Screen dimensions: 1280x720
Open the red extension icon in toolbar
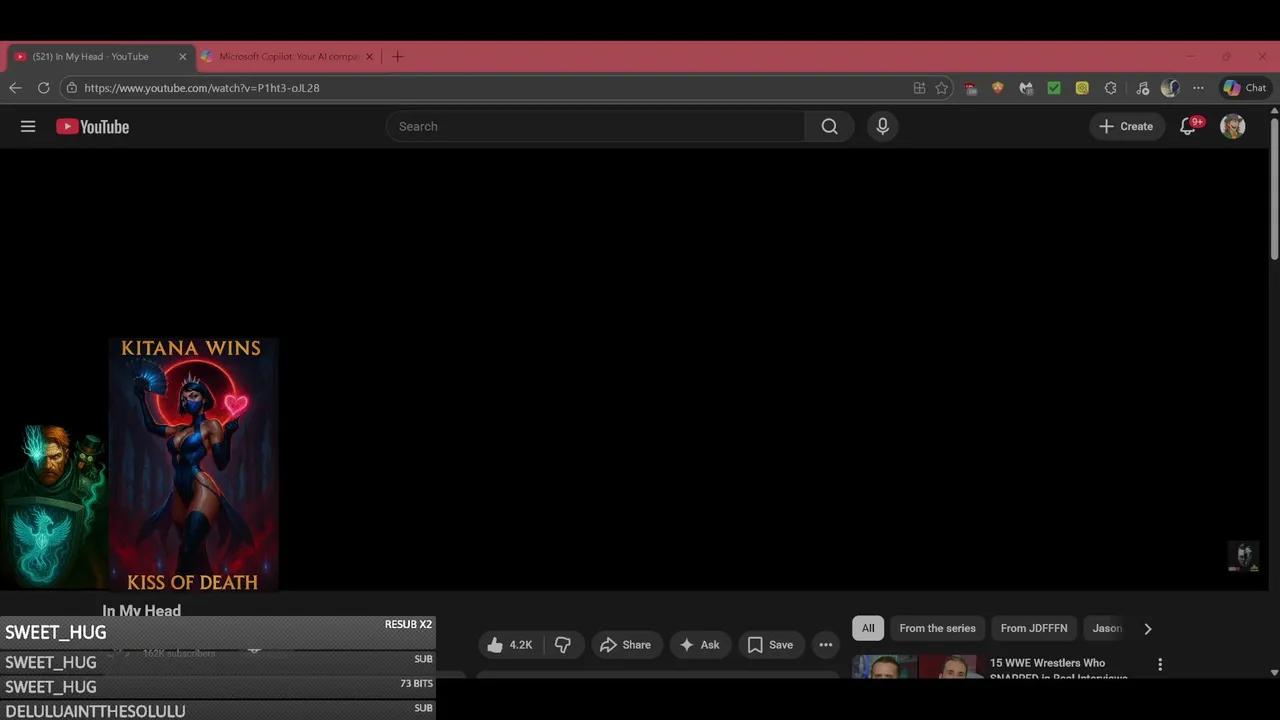tap(970, 88)
